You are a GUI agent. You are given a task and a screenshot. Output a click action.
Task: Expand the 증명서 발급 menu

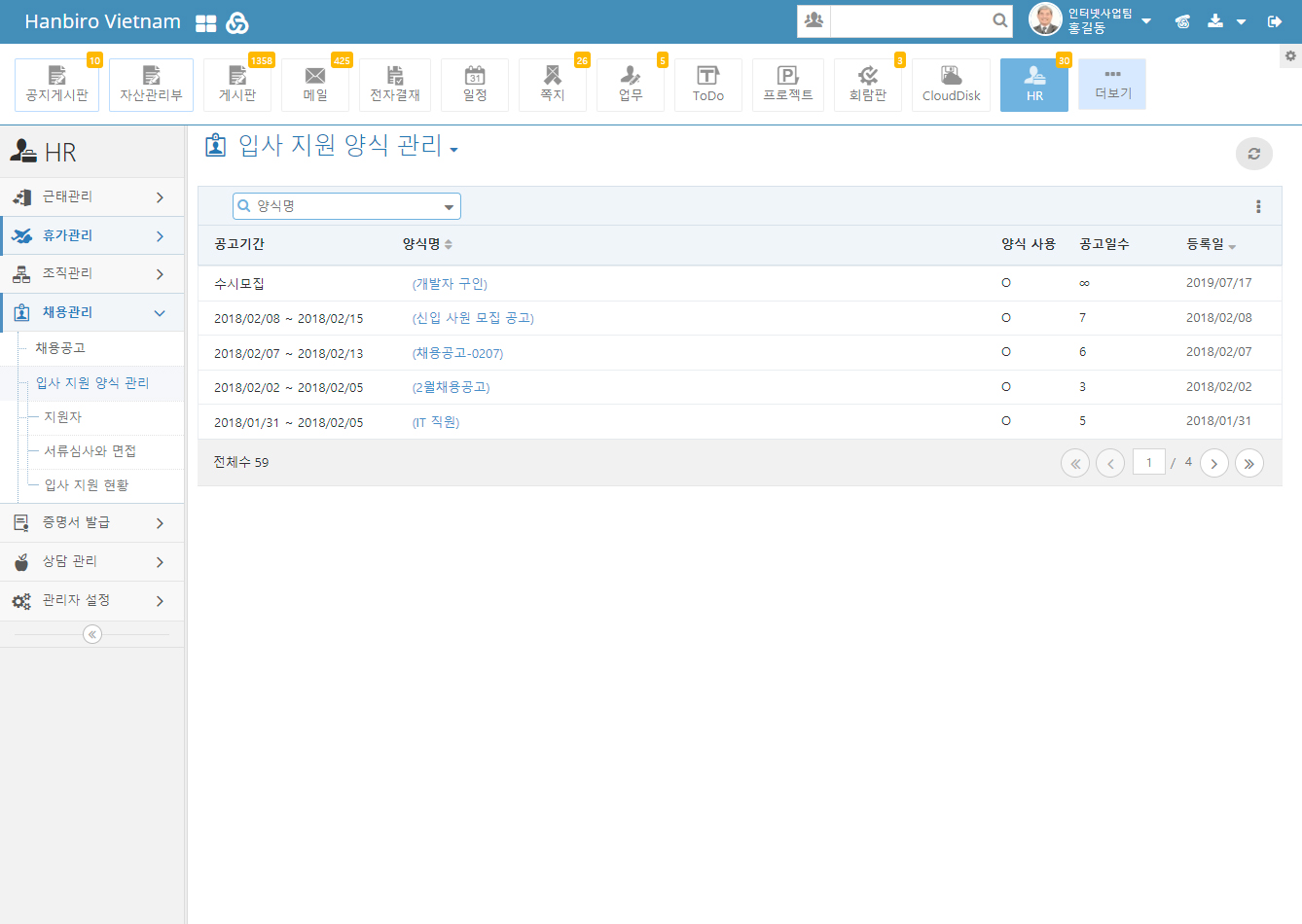click(91, 522)
